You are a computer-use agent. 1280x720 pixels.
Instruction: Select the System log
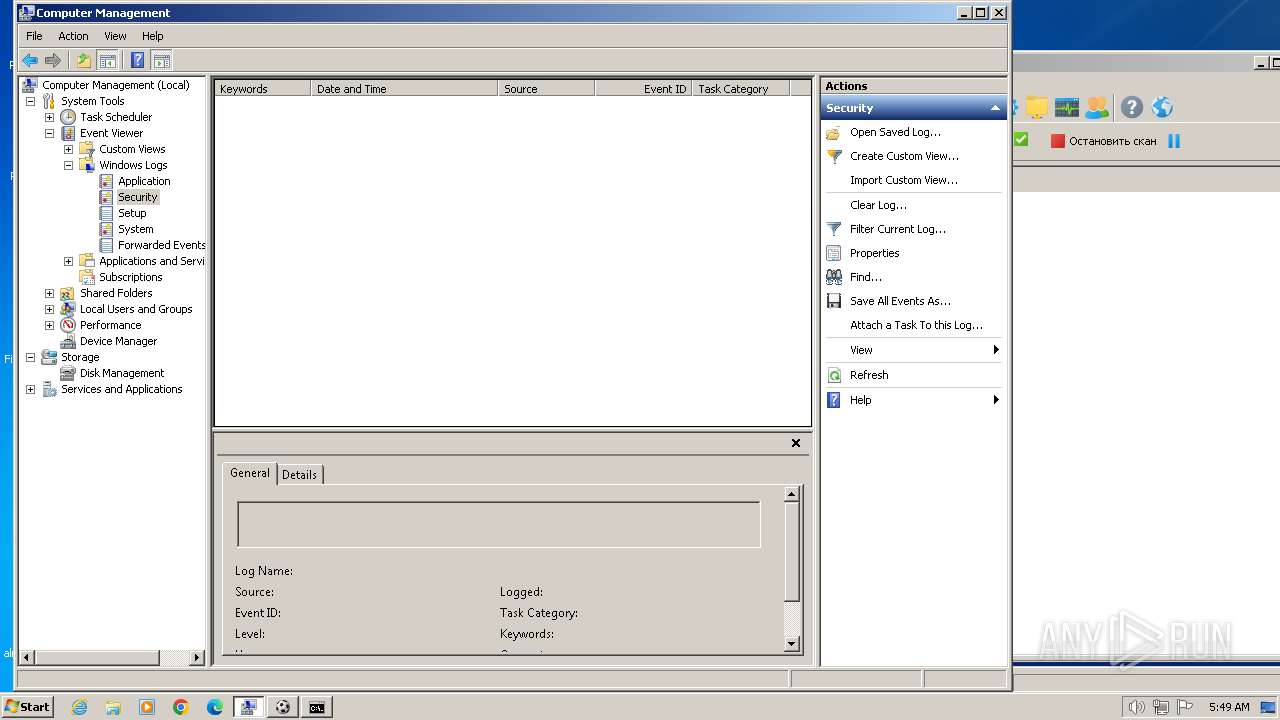135,229
